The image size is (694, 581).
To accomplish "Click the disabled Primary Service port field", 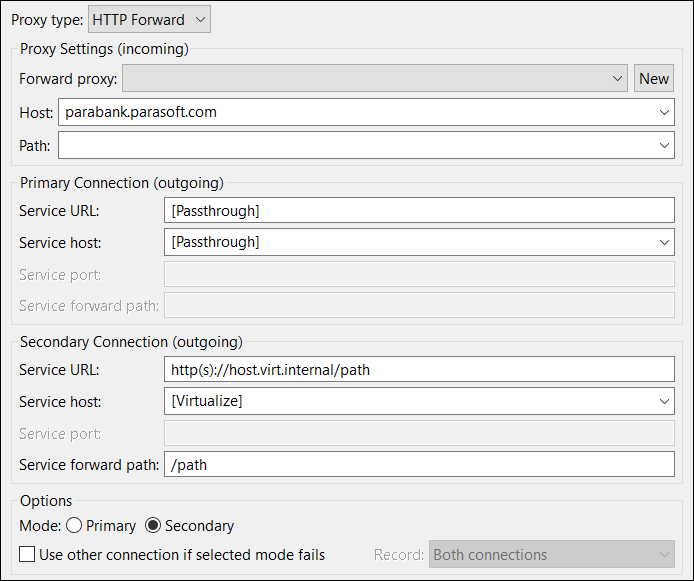I will click(x=419, y=274).
